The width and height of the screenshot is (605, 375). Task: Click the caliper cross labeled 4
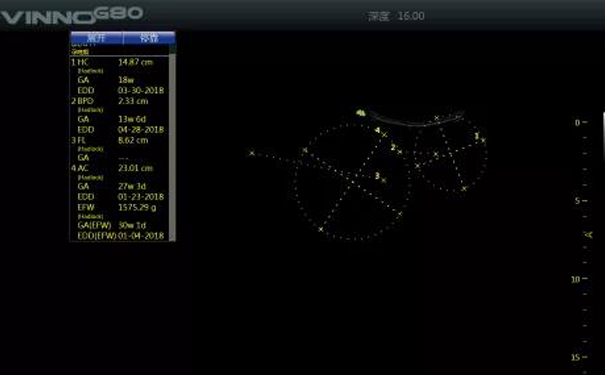click(381, 132)
